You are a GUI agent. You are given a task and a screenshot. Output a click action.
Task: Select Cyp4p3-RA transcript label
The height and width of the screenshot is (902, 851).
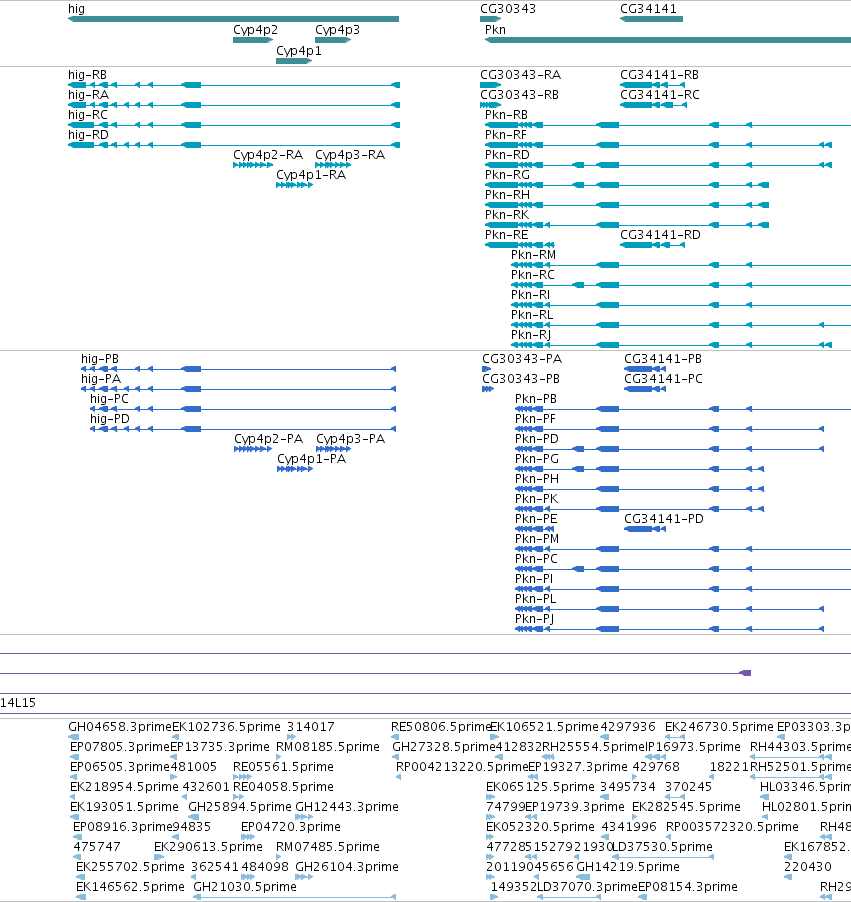(x=350, y=155)
